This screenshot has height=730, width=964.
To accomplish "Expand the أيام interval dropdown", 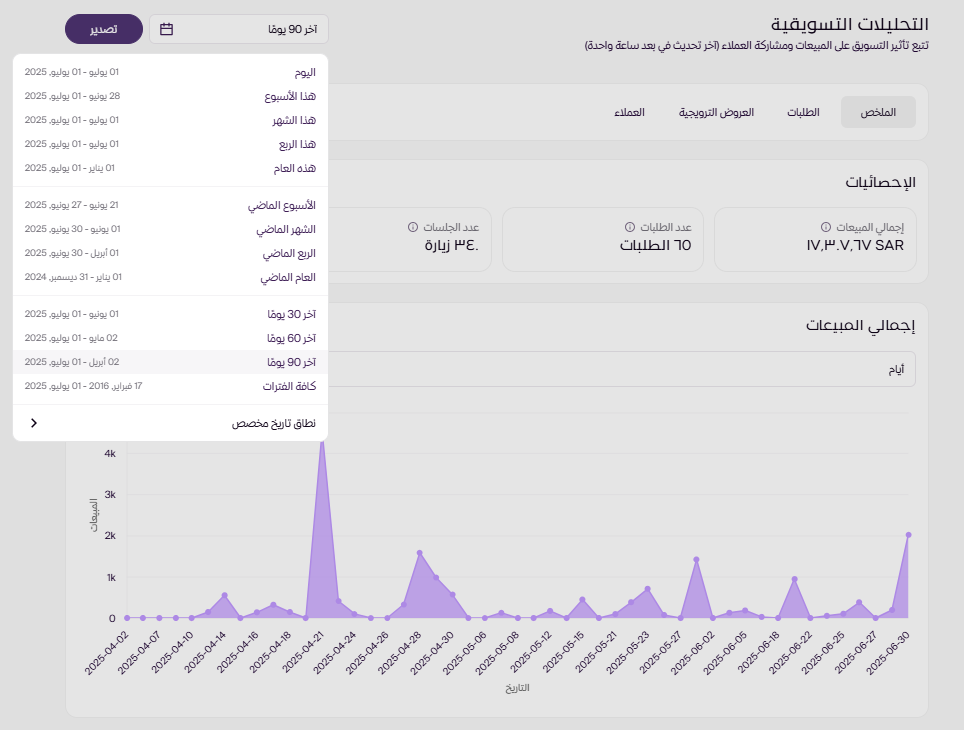I will (620, 369).
